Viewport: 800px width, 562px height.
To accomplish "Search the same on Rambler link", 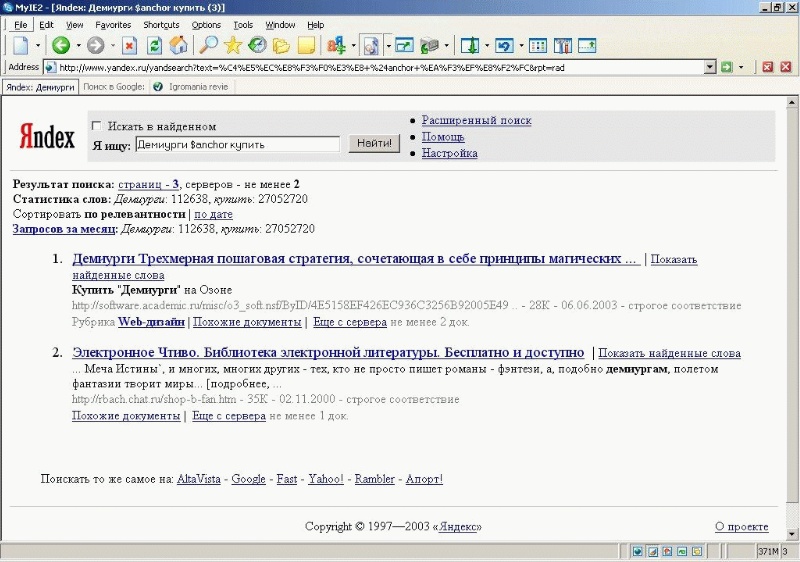I will click(374, 479).
